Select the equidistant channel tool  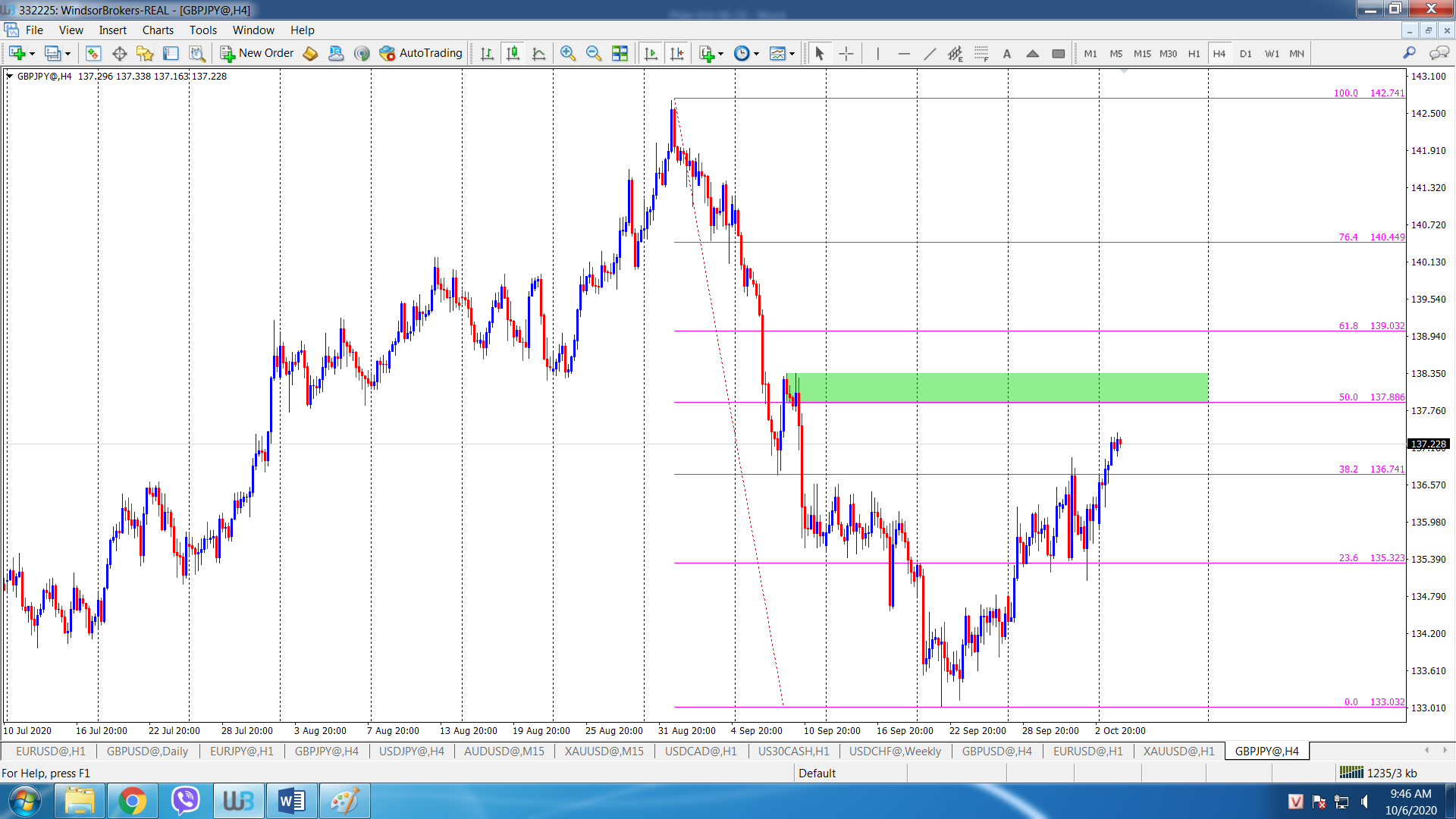955,53
